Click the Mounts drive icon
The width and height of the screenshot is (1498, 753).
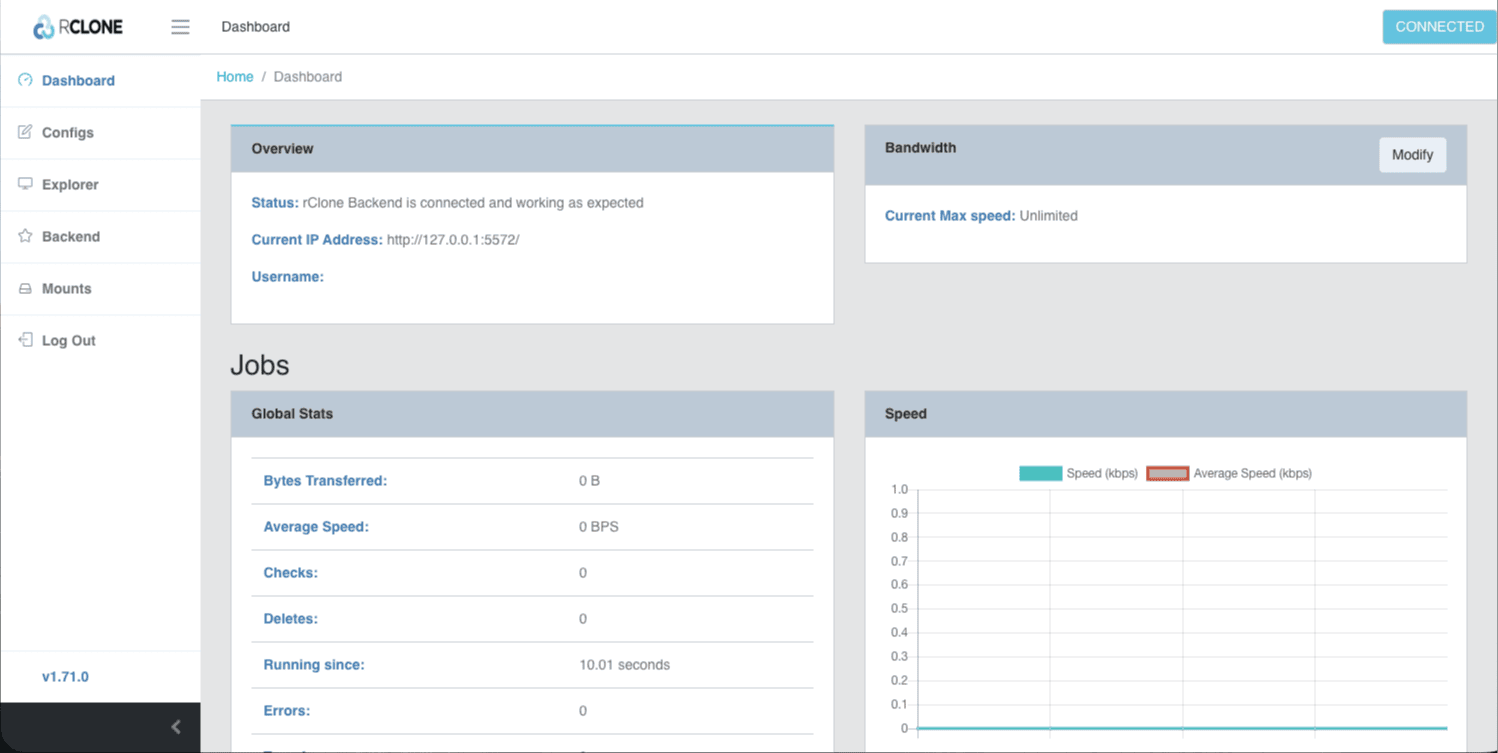25,288
